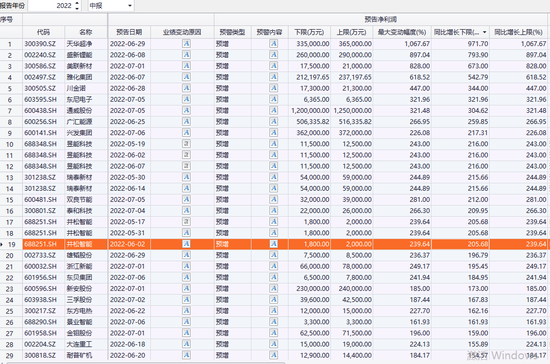The width and height of the screenshot is (550, 364).
Task: Open forecast content icon for 300390.SZ row
Action: point(273,43)
